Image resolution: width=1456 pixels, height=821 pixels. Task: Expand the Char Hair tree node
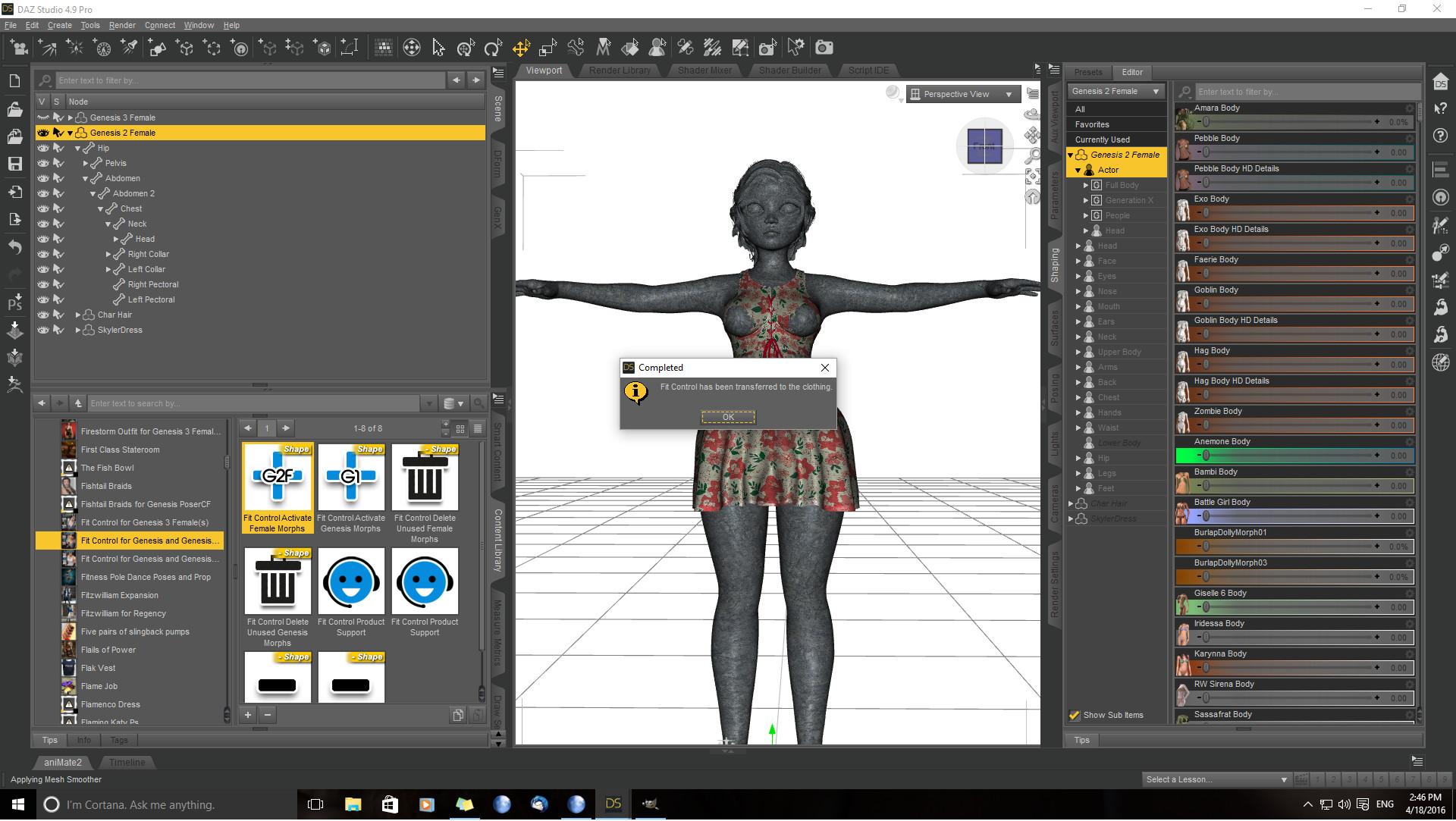pyautogui.click(x=78, y=315)
